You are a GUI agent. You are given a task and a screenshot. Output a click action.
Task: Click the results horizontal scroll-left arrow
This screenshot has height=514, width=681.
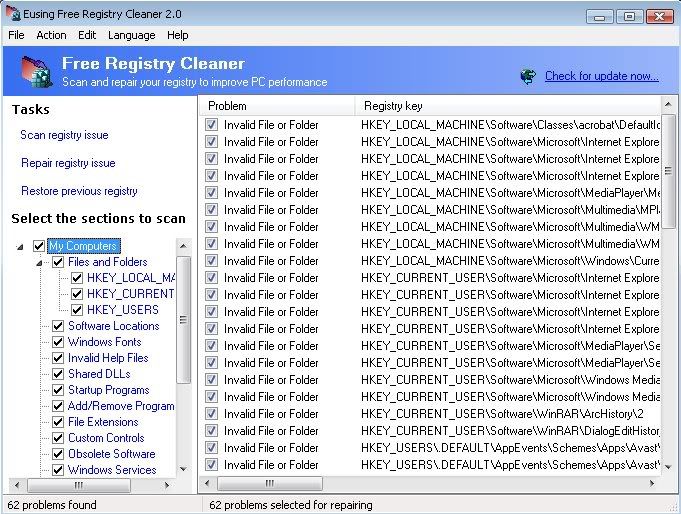207,483
